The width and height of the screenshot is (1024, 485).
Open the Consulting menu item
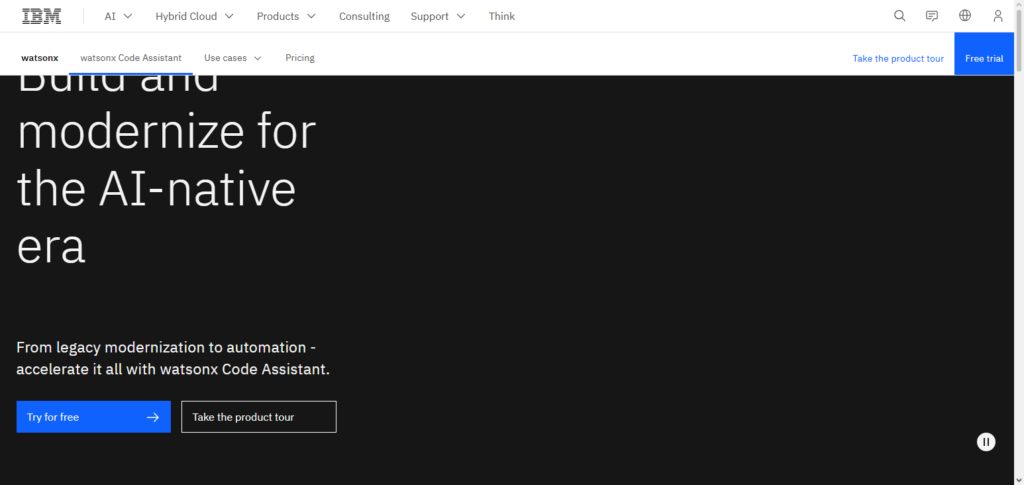click(x=364, y=16)
